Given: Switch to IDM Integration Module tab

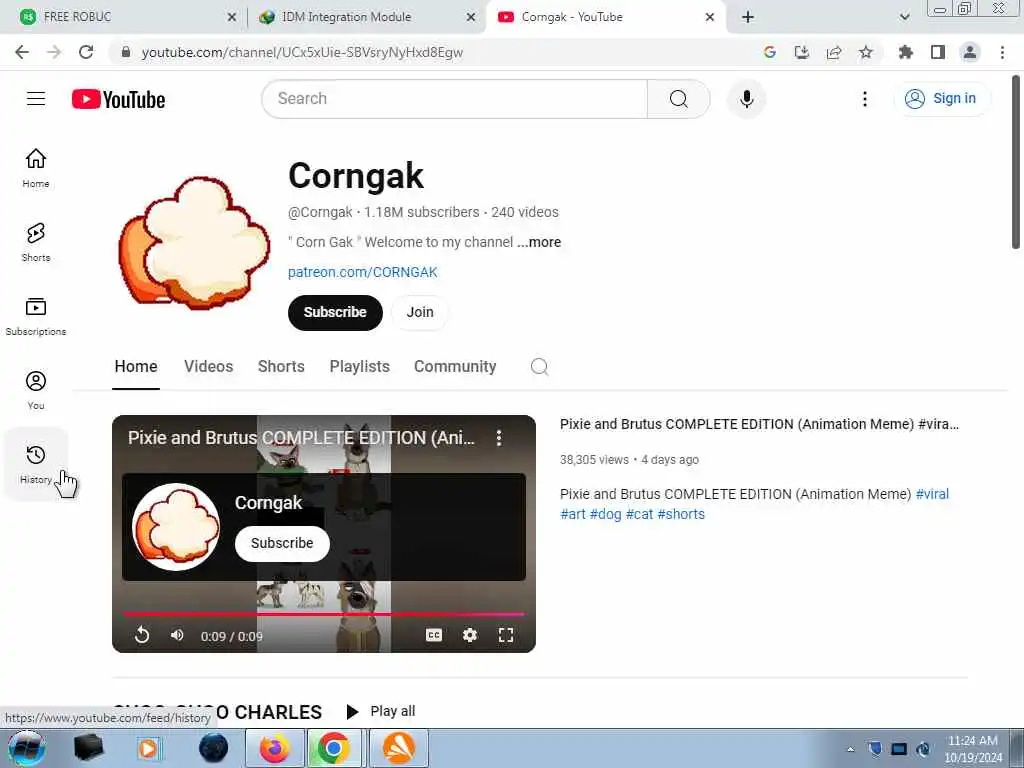Looking at the screenshot, I should click(366, 17).
